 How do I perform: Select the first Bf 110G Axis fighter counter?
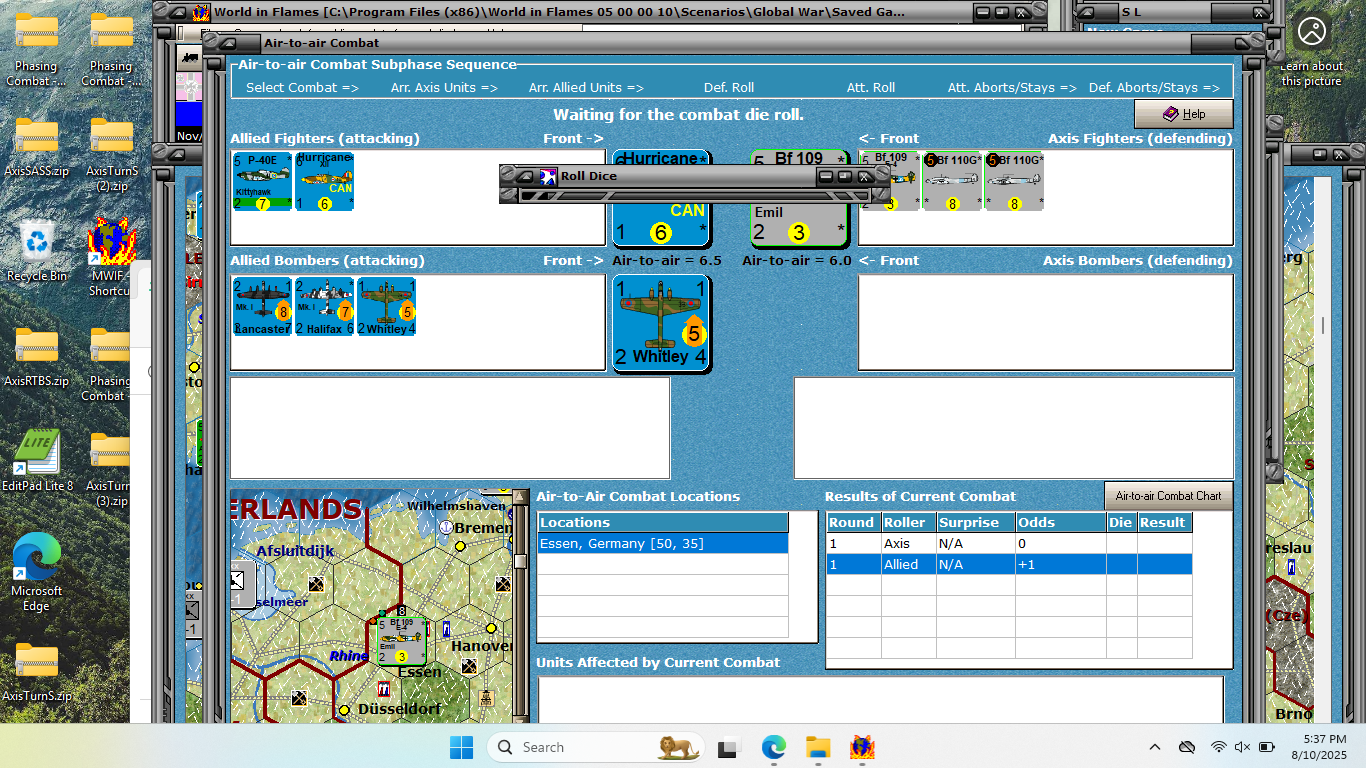952,181
